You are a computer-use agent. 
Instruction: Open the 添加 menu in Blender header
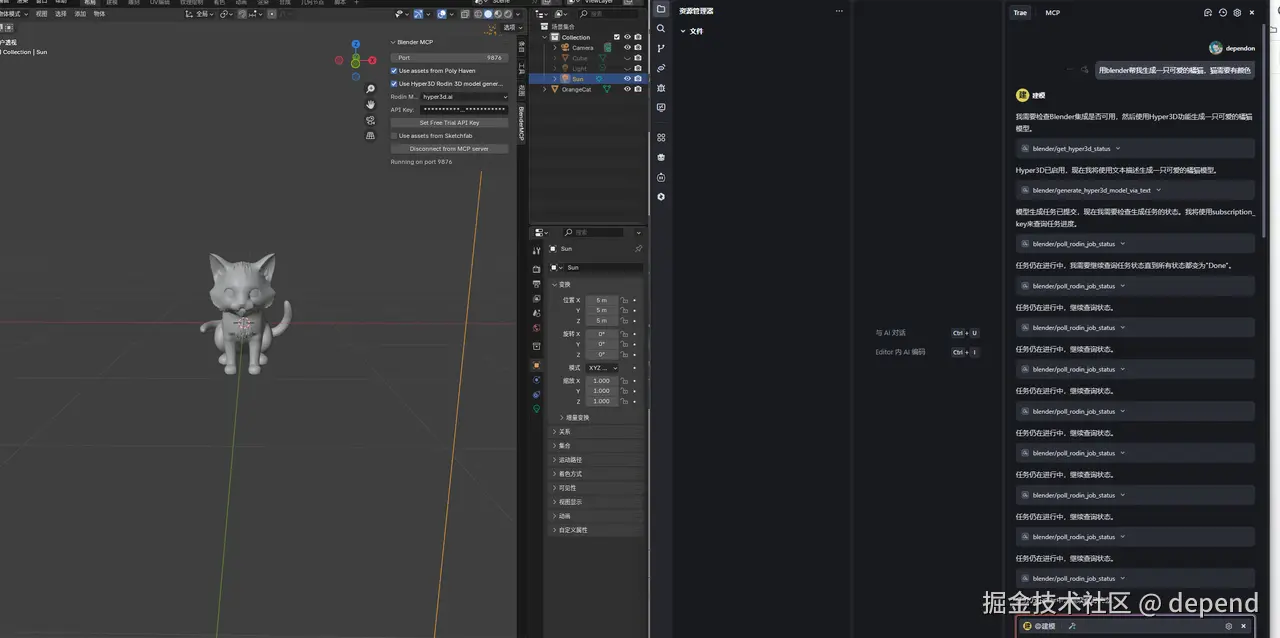click(80, 14)
